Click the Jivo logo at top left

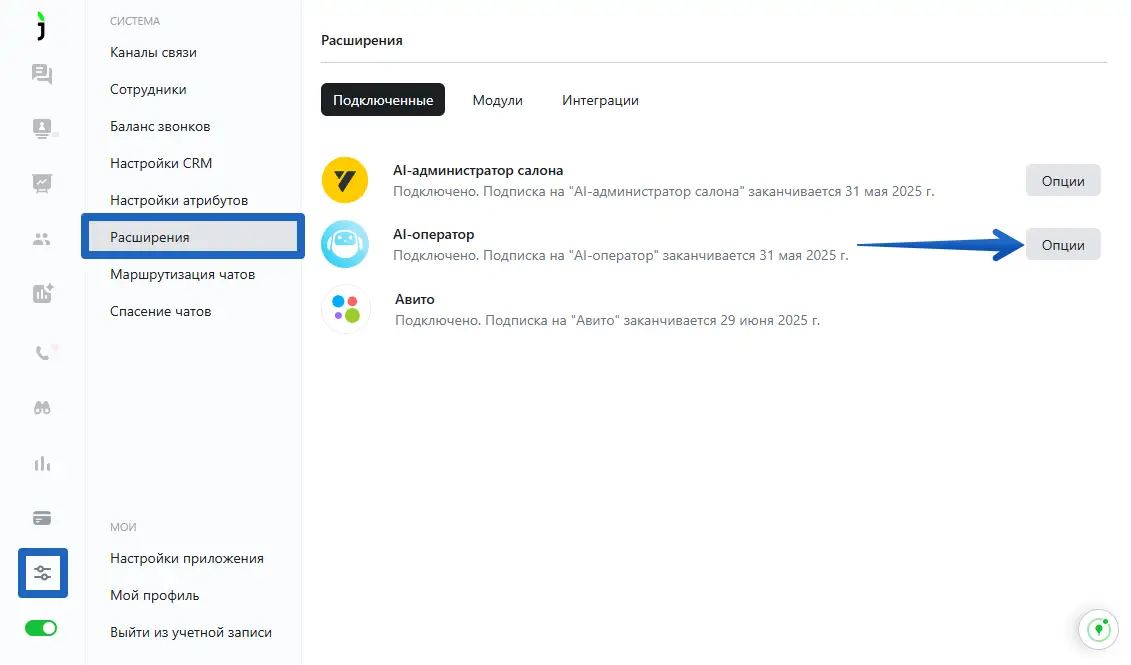click(x=42, y=28)
